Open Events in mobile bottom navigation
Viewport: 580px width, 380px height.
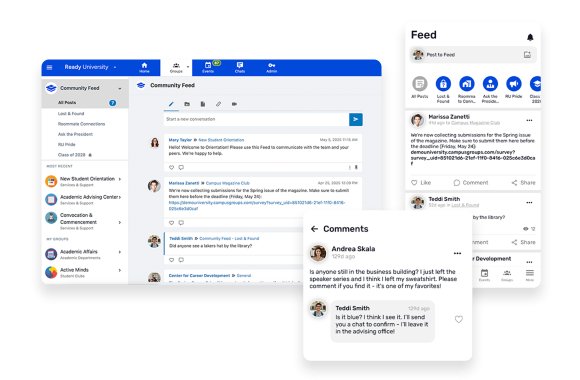(484, 275)
